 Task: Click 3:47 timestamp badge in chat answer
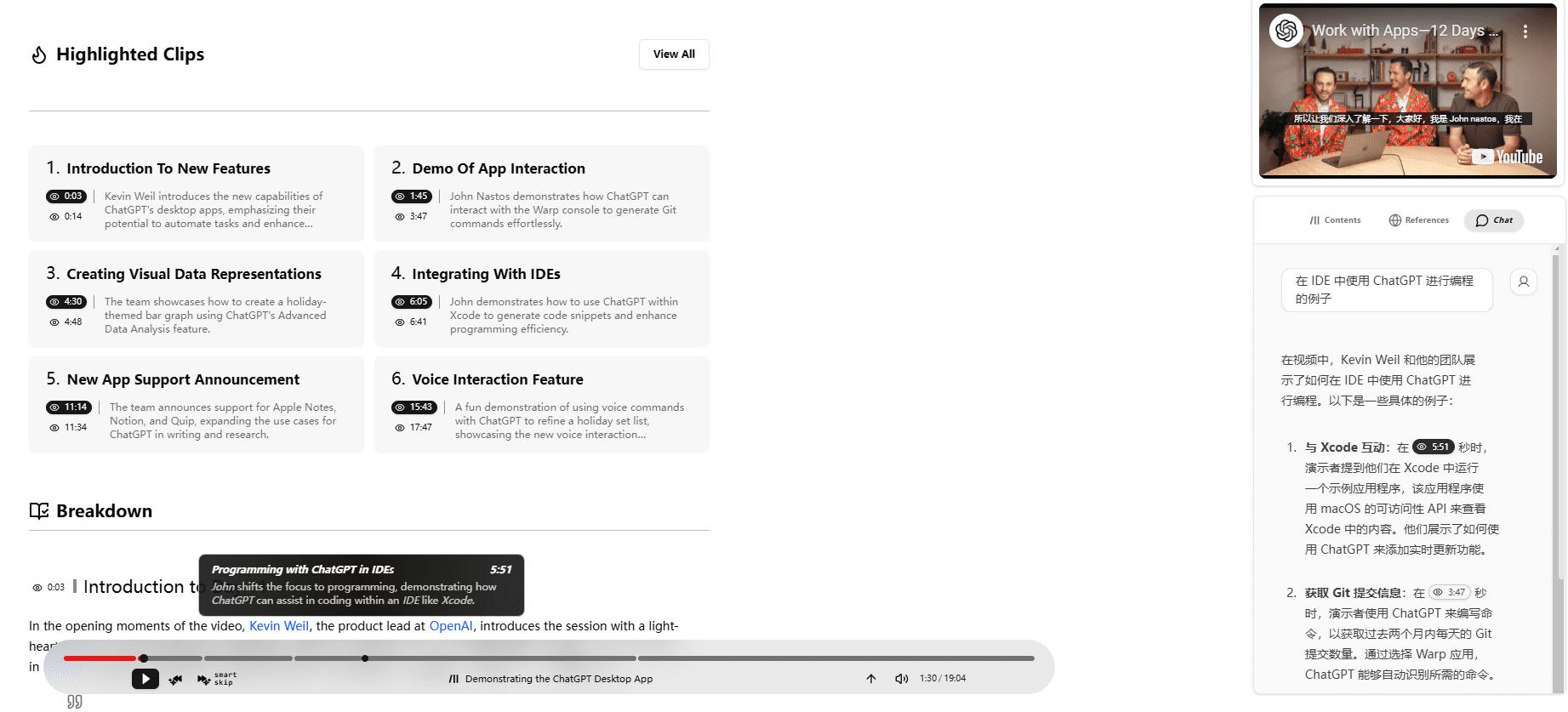pyautogui.click(x=1450, y=592)
